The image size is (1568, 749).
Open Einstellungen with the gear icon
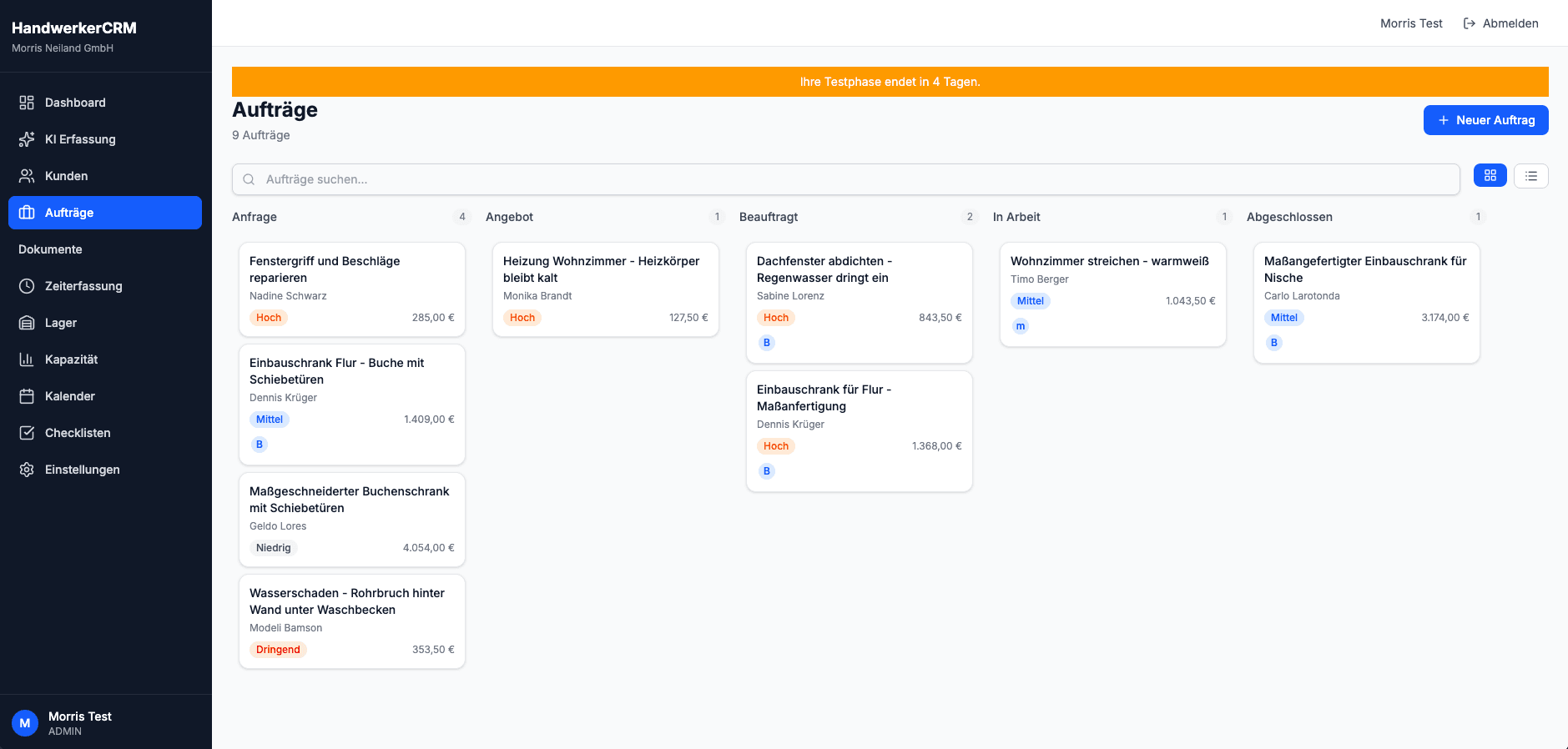(27, 470)
